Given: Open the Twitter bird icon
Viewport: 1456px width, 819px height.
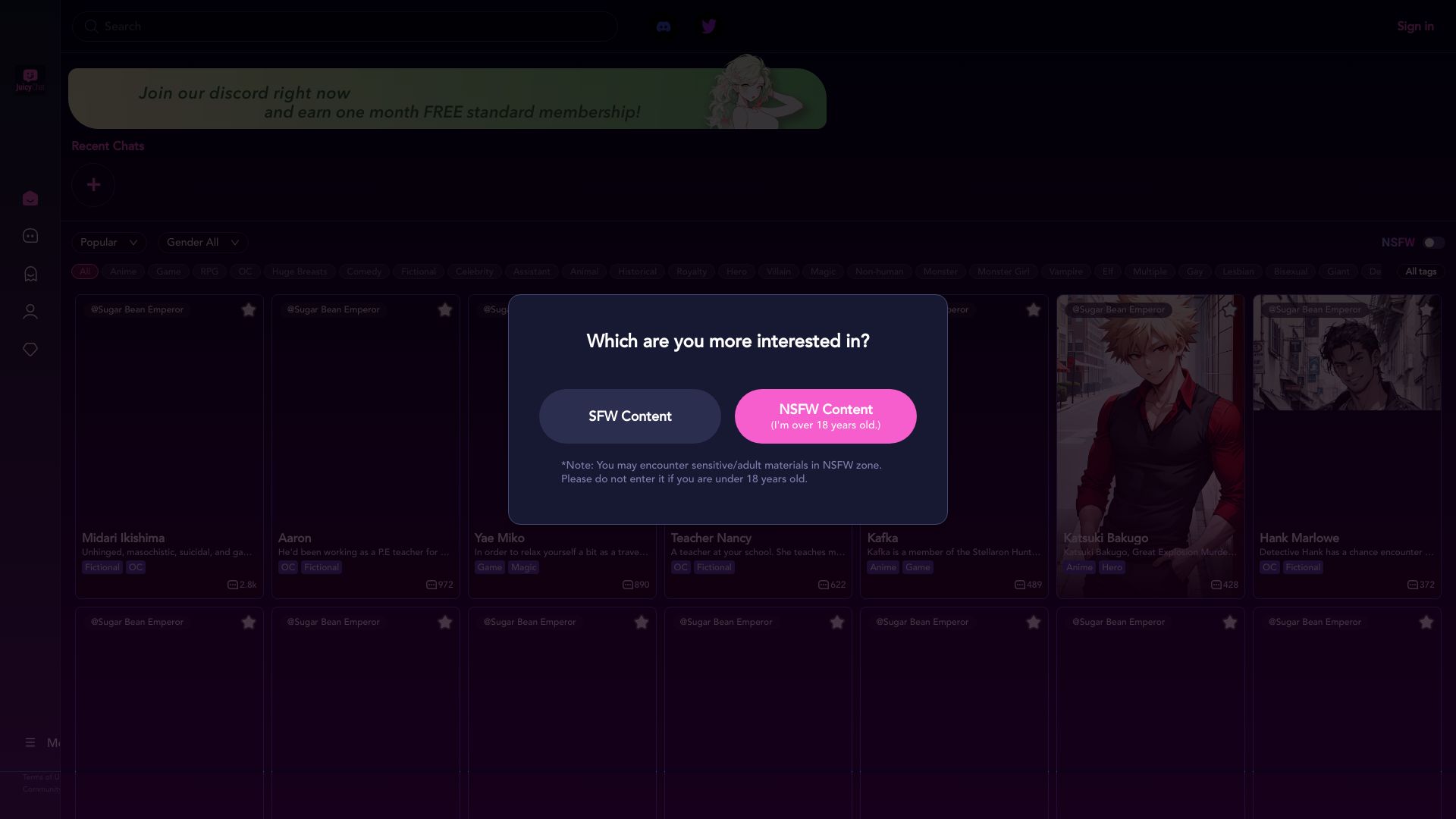Looking at the screenshot, I should 708,27.
